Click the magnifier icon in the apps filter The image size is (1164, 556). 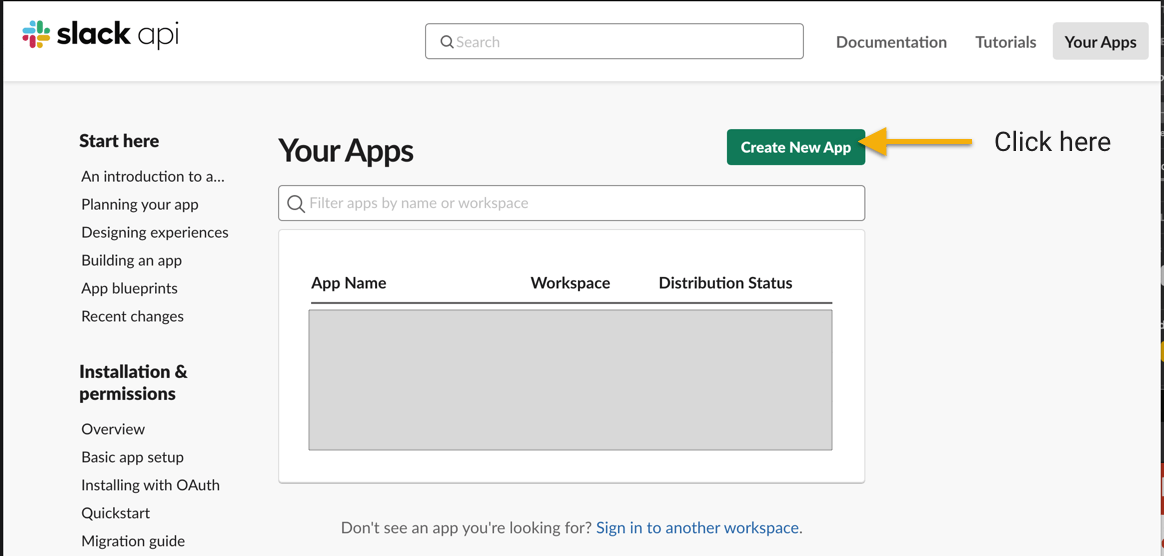click(x=295, y=203)
